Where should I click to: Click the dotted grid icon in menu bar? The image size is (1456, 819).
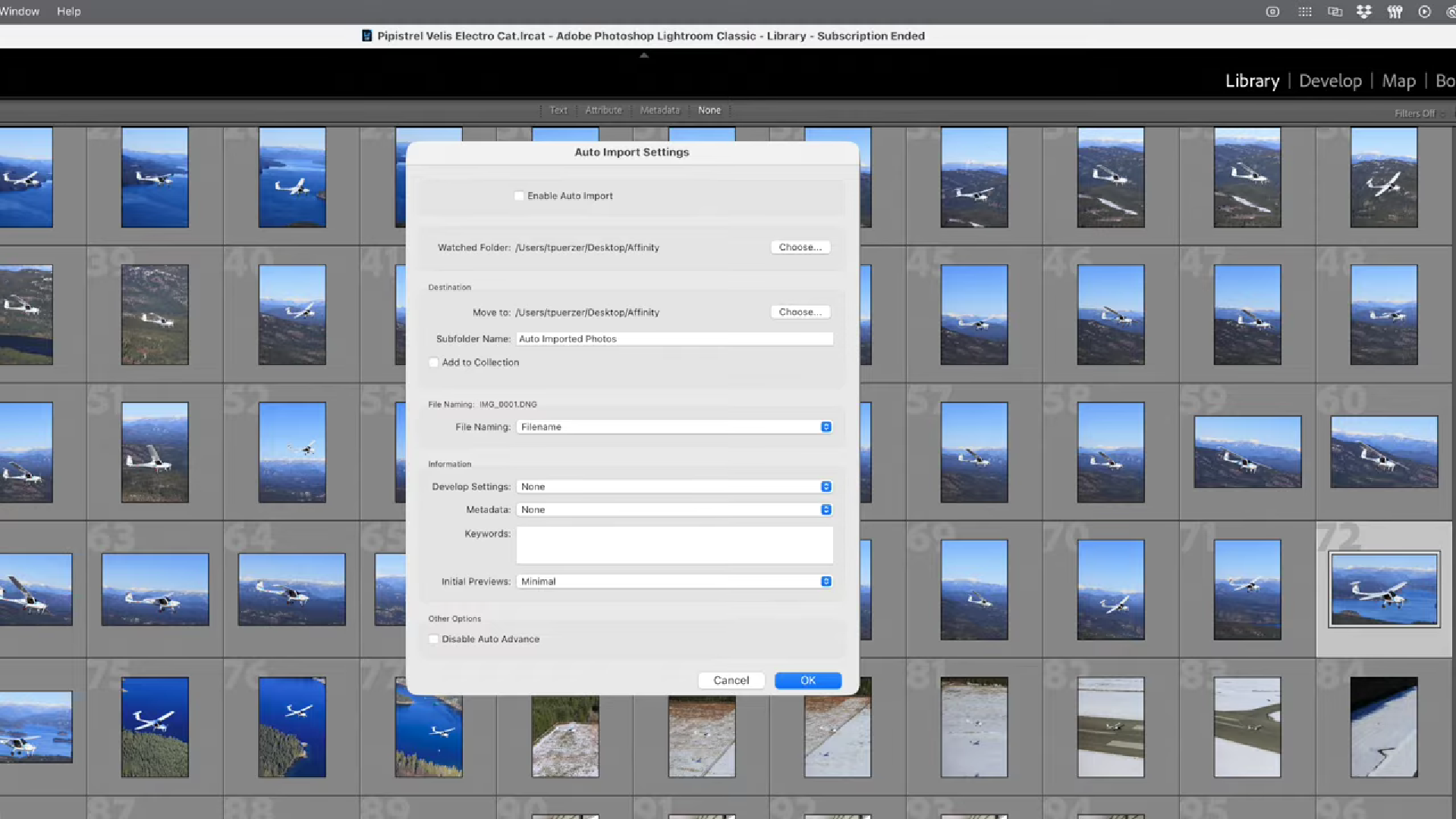coord(1304,11)
